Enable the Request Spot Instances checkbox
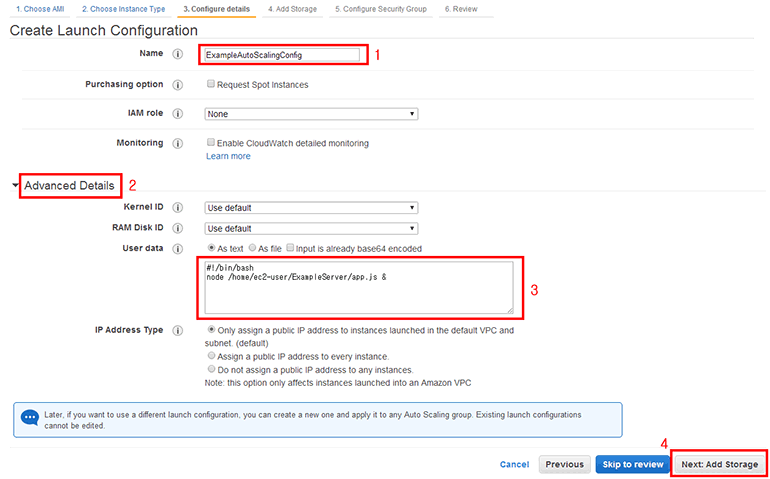Screen dimensions: 770x479 click(210, 85)
